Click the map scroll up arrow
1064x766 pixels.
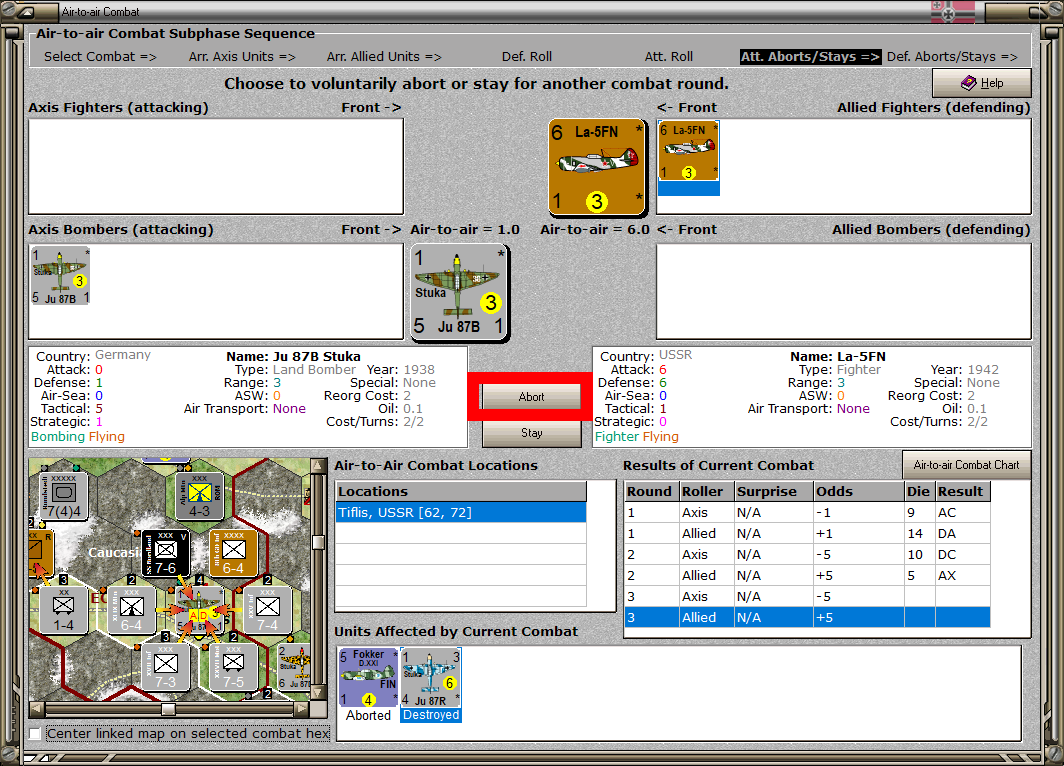(317, 465)
